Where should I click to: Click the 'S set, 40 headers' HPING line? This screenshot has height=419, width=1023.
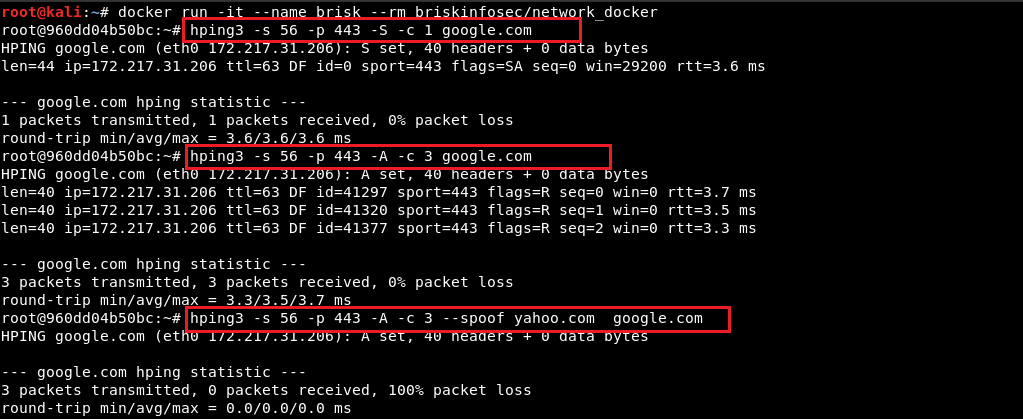coord(324,48)
